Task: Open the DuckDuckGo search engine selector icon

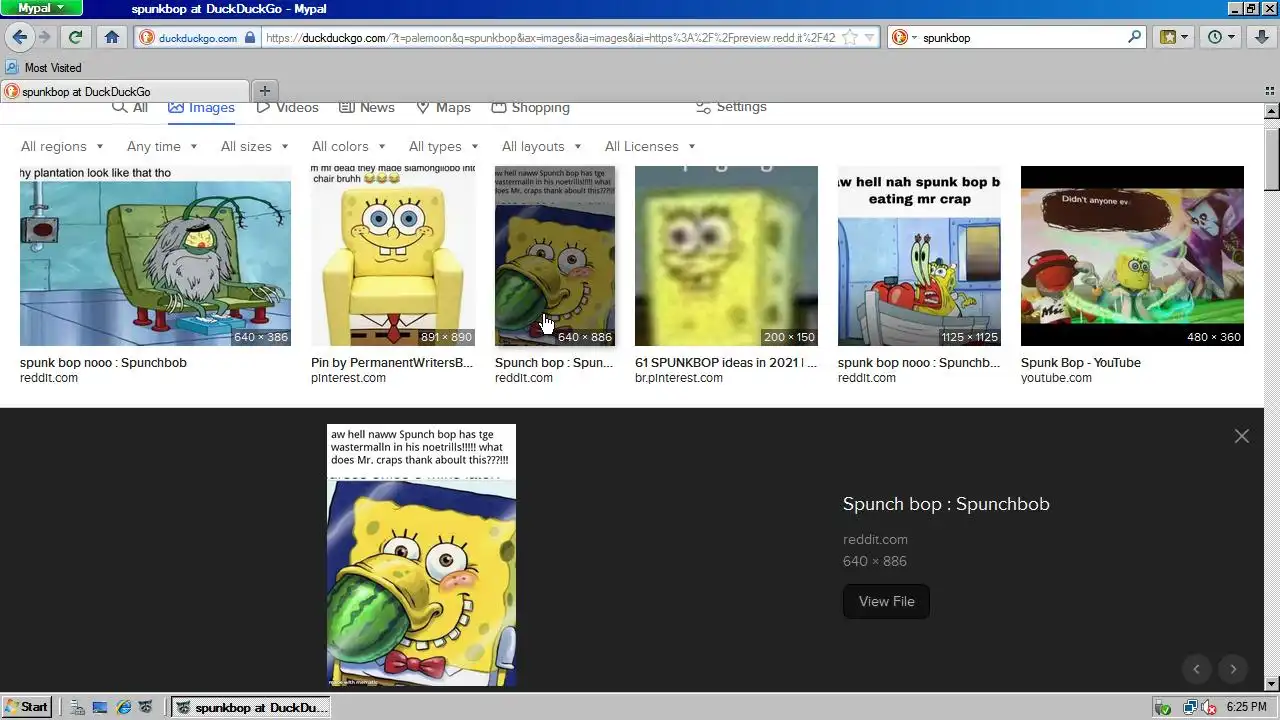Action: coord(904,37)
